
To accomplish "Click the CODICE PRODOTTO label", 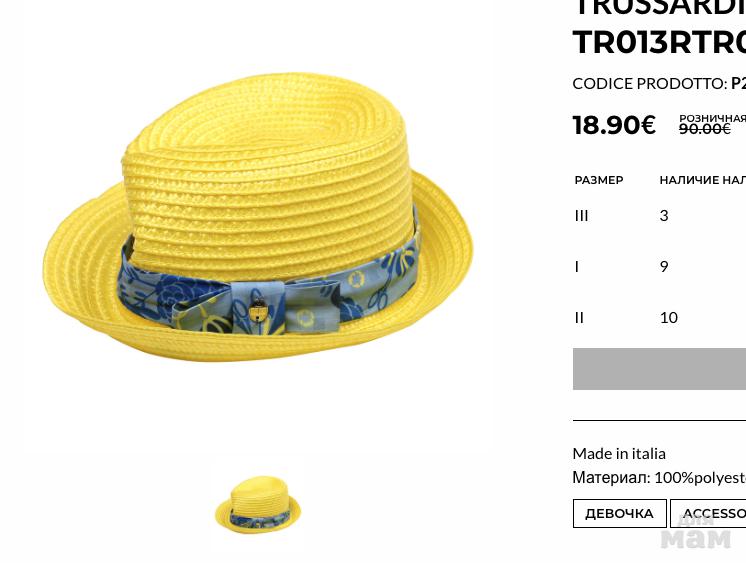I will point(650,84).
